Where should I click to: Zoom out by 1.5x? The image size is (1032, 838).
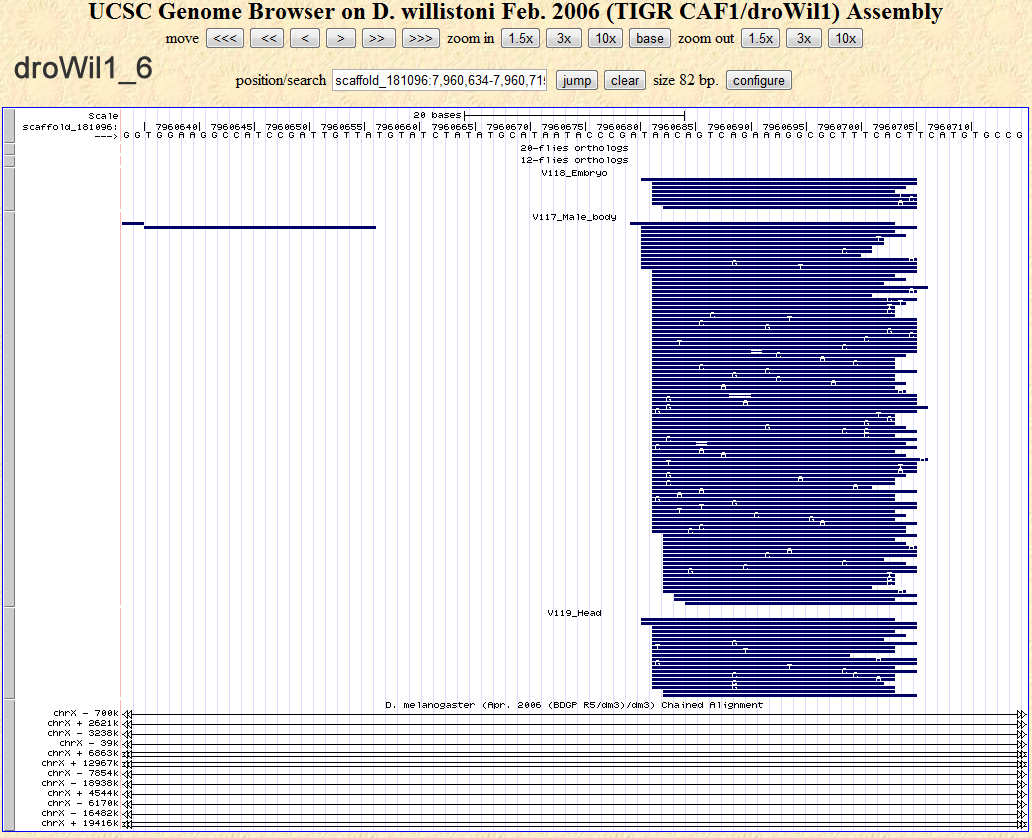pyautogui.click(x=761, y=39)
